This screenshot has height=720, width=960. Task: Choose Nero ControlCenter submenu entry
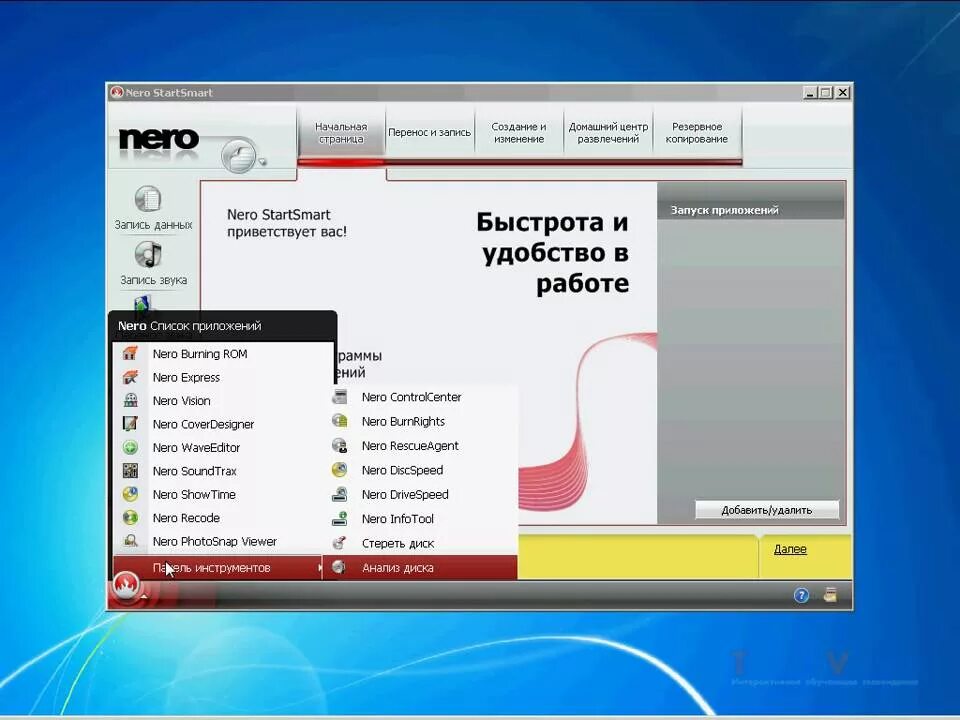(x=420, y=397)
